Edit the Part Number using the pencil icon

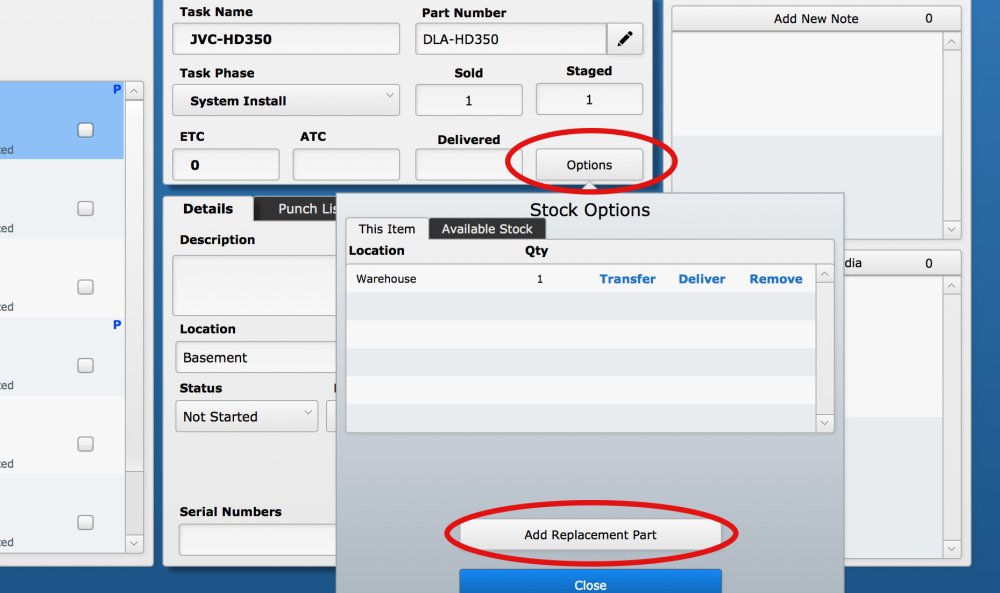pyautogui.click(x=625, y=39)
